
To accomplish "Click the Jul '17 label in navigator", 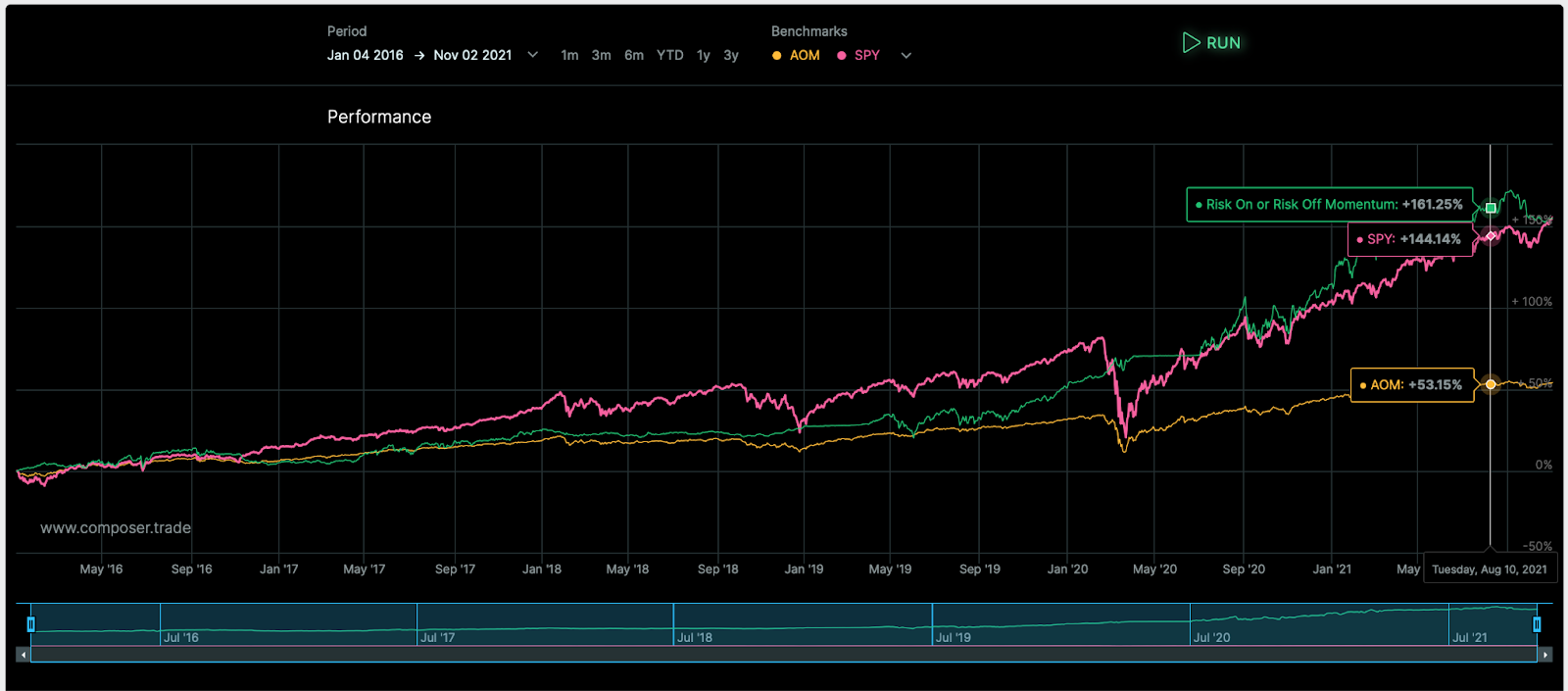I will click(x=438, y=638).
